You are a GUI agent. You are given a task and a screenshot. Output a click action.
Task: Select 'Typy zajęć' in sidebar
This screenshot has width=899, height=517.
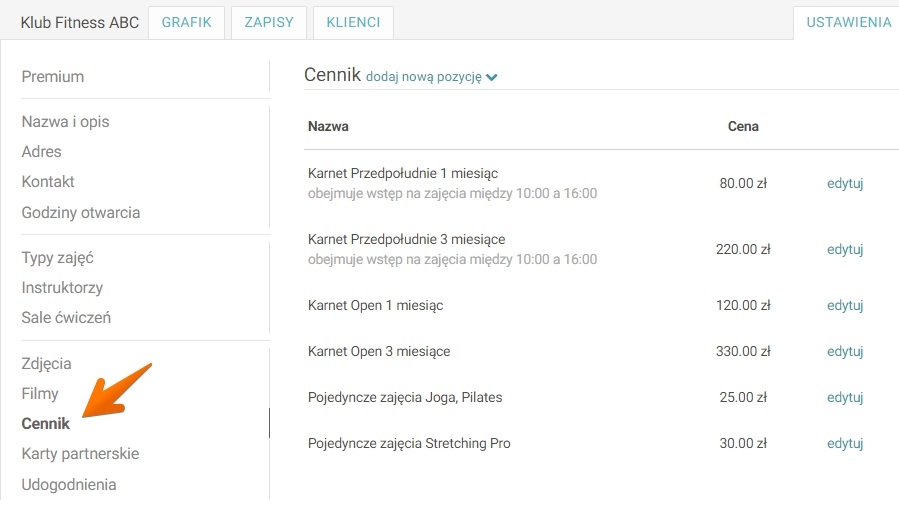(58, 258)
